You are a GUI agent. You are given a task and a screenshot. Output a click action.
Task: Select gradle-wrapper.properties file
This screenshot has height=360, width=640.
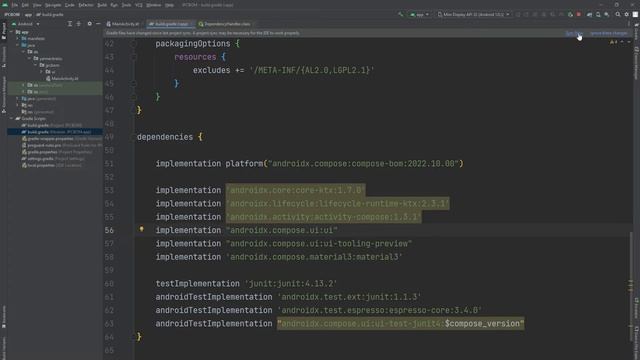tap(61, 139)
